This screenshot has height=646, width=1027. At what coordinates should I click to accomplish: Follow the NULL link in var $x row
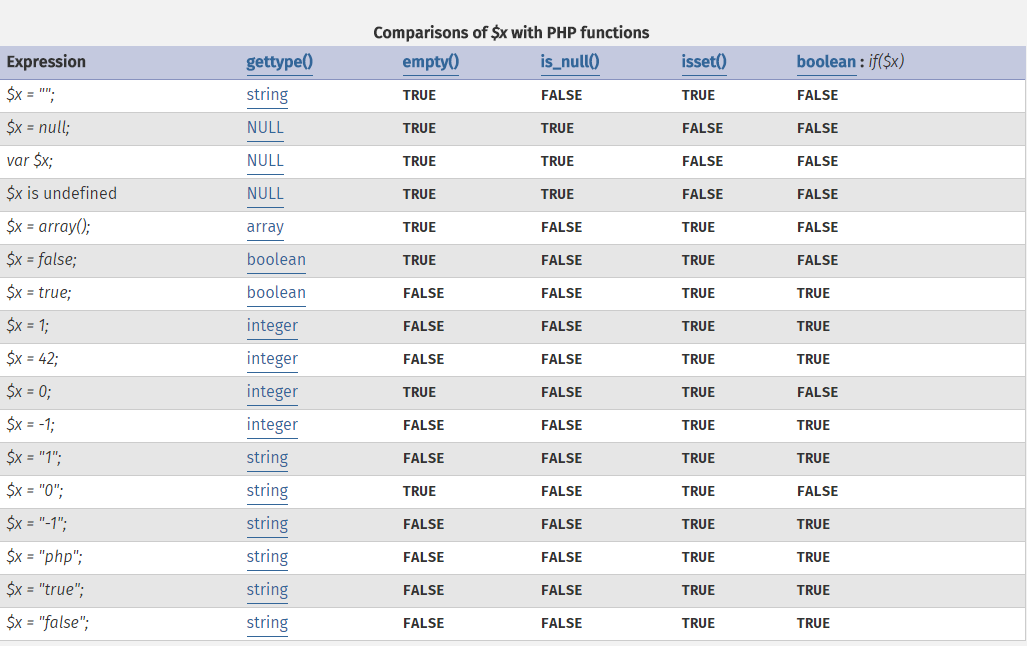pos(265,161)
